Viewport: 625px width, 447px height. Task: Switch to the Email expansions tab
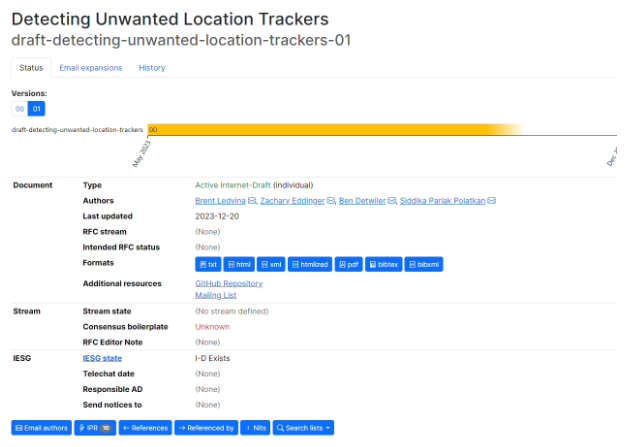90,68
